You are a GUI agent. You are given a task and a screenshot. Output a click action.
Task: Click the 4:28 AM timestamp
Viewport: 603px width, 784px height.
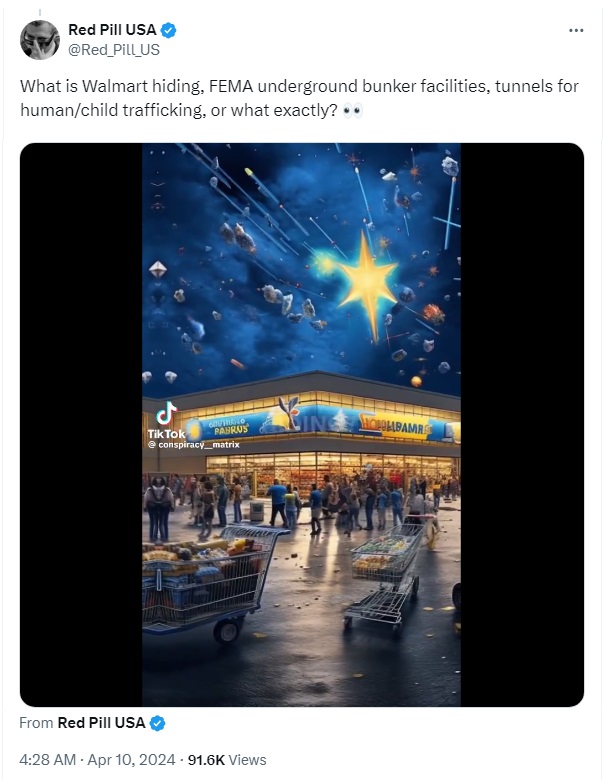[48, 760]
